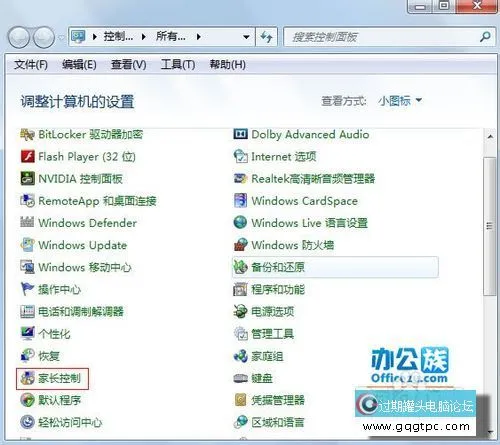Viewport: 500px width, 445px height.
Task: Open the recent pages dropdown beside navigation buttons
Action: coord(61,37)
